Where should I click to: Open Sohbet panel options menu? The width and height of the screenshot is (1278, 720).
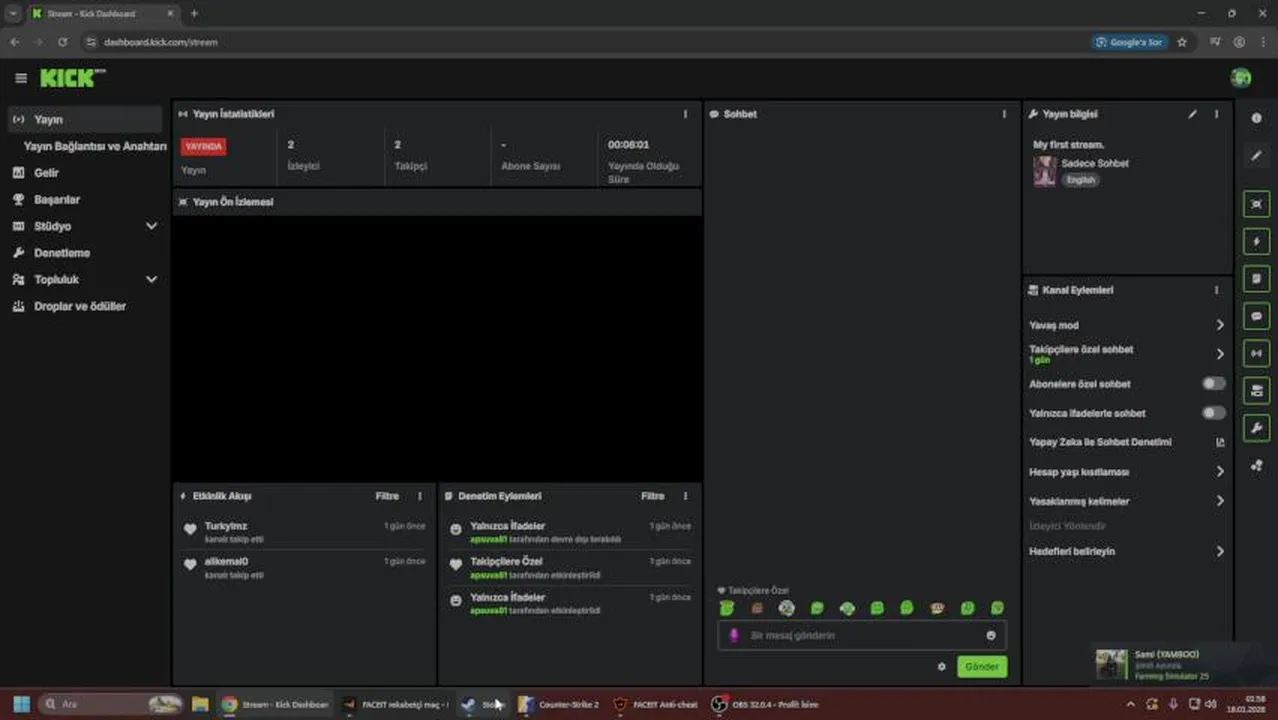tap(1004, 114)
